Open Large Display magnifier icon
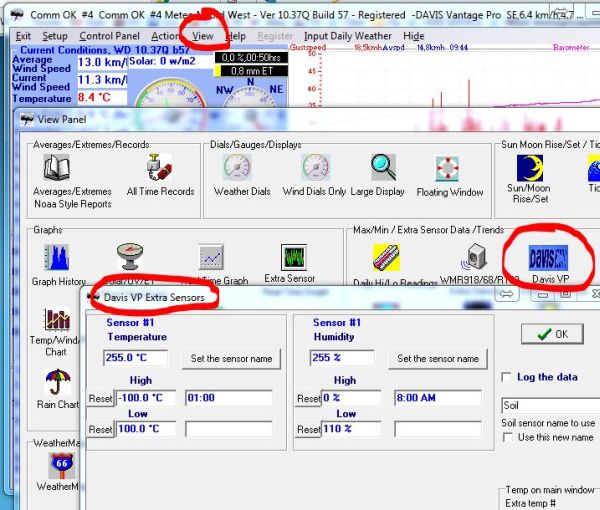The width and height of the screenshot is (600, 510). click(383, 167)
